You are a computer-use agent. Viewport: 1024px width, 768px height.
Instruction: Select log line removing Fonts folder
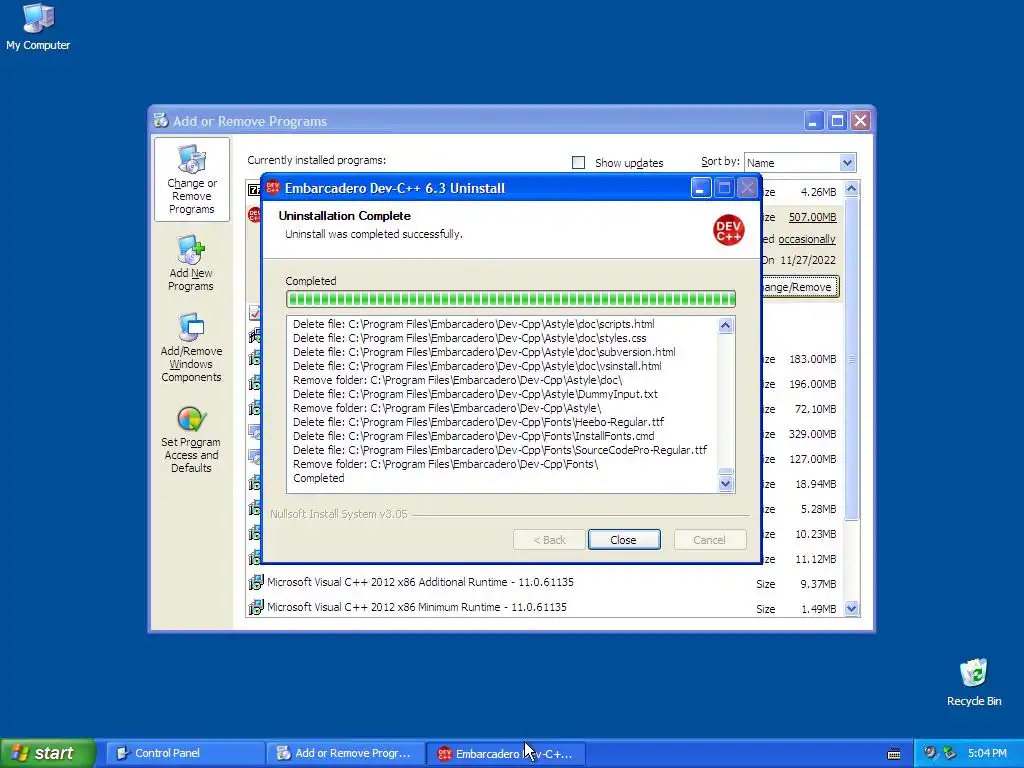click(x=445, y=464)
